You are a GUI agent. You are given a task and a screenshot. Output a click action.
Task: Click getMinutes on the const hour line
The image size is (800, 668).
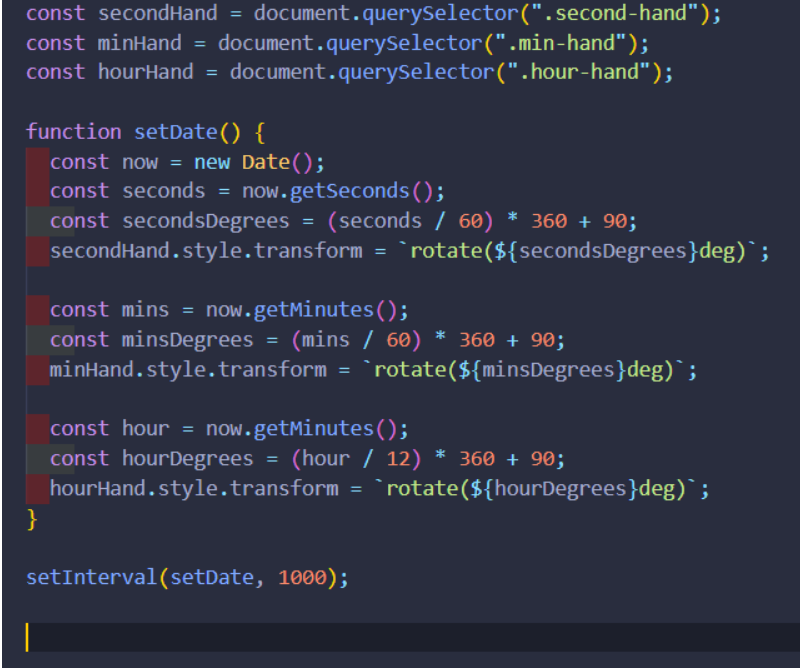coord(313,429)
